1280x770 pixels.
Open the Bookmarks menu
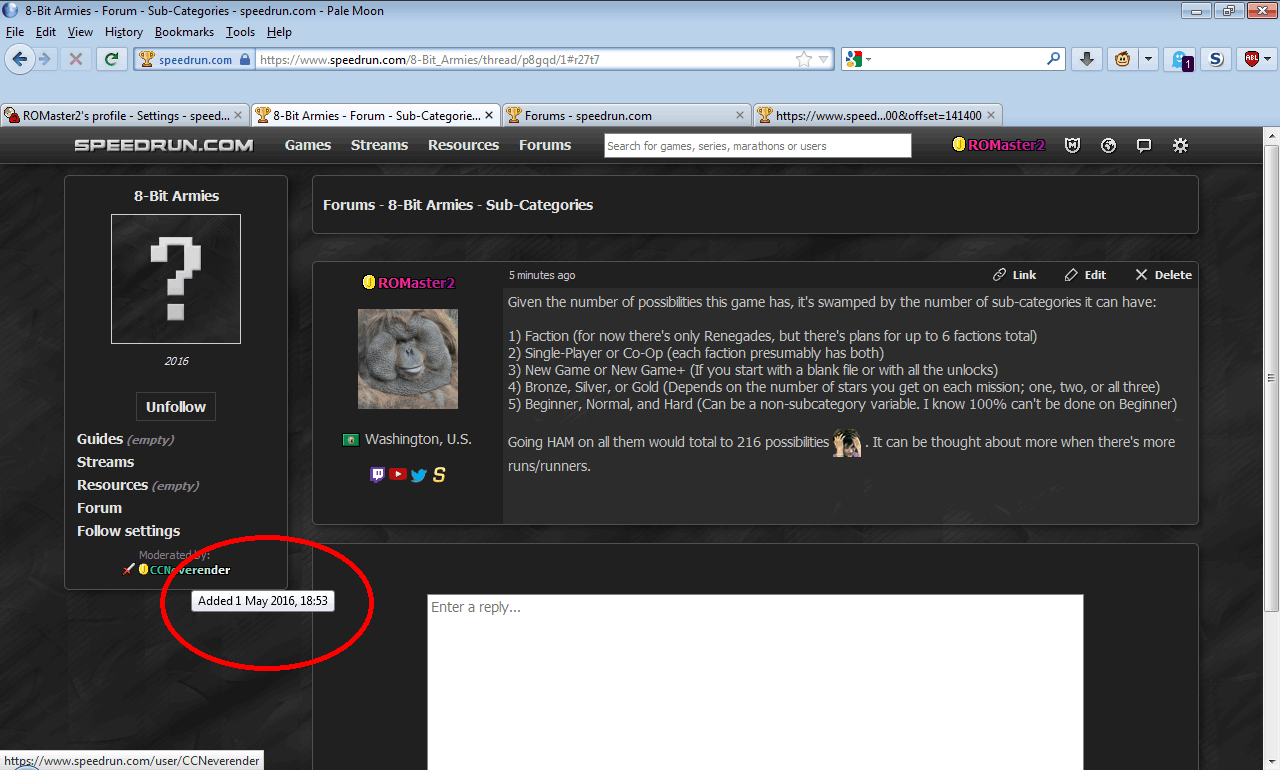184,32
